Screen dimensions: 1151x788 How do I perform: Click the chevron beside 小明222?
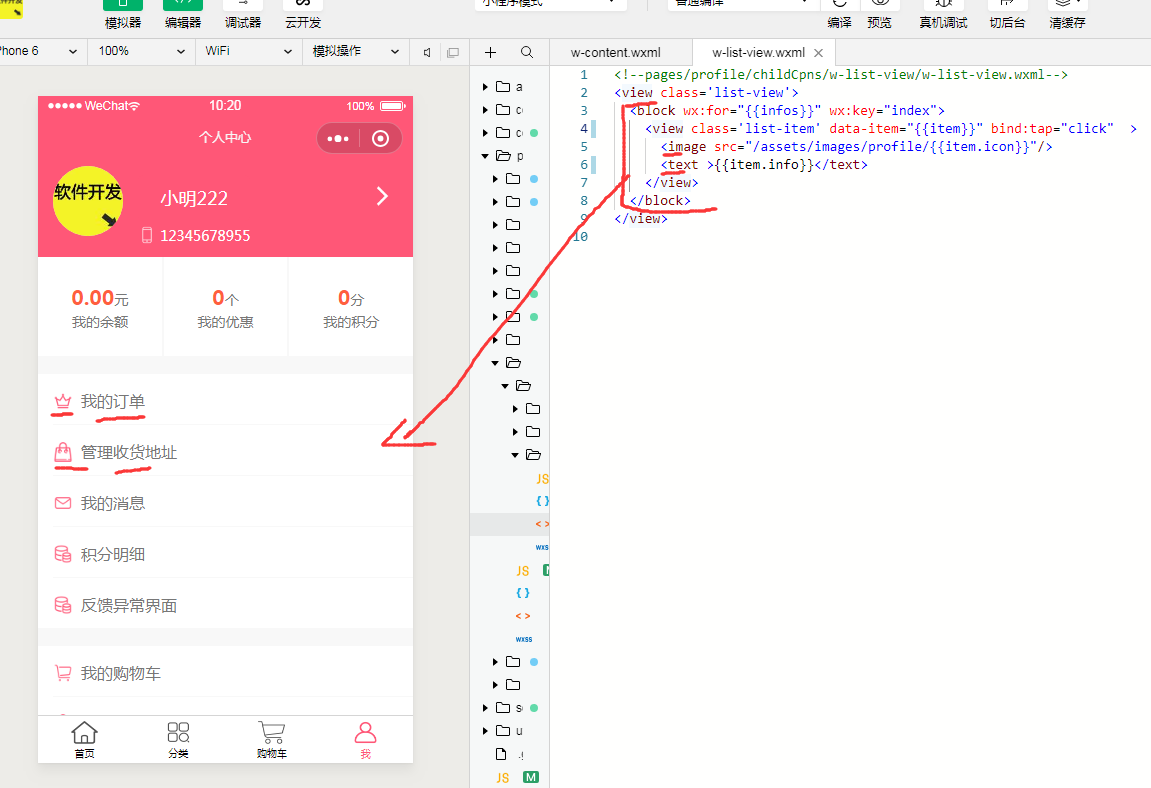tap(382, 196)
